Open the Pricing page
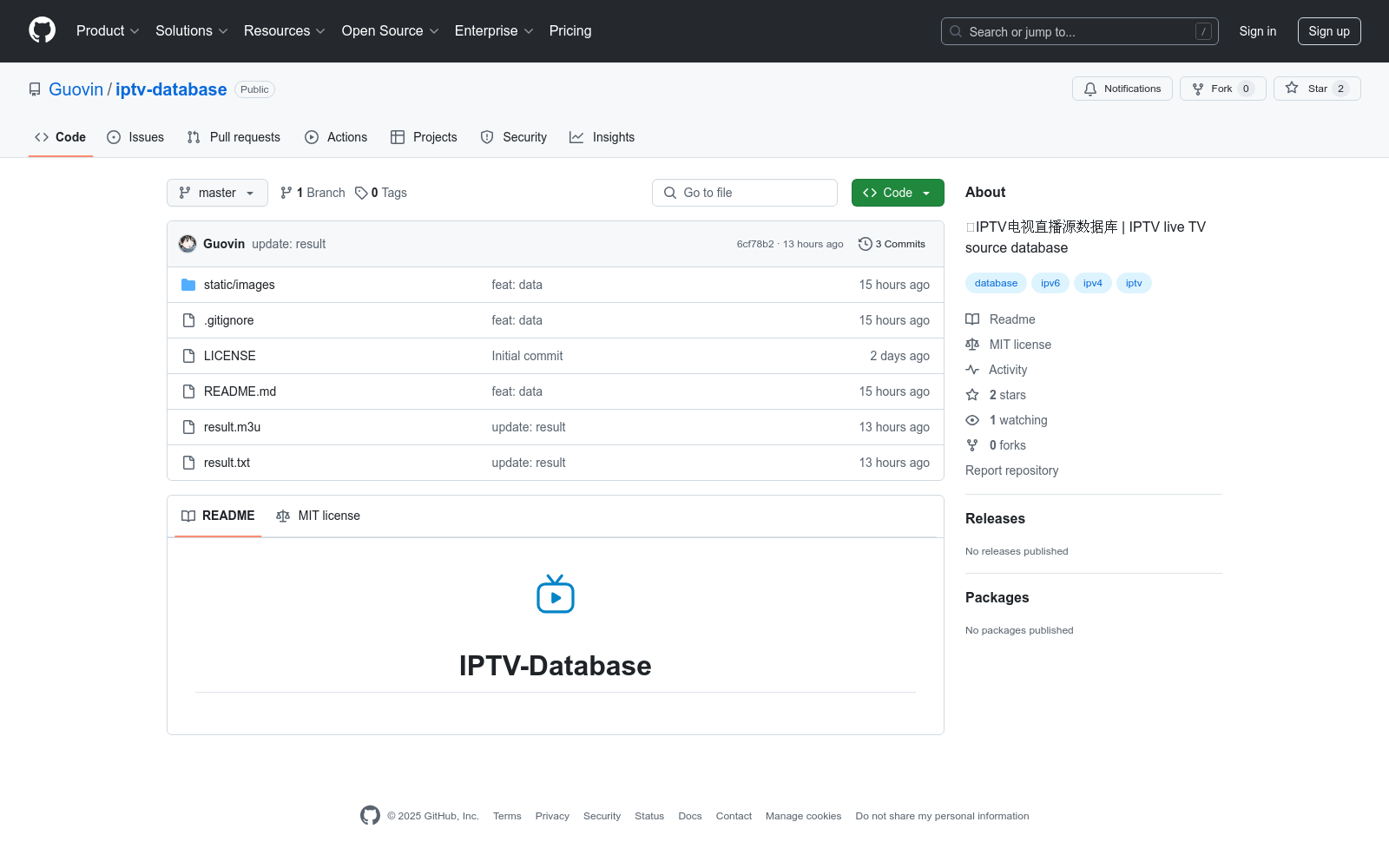 coord(570,30)
